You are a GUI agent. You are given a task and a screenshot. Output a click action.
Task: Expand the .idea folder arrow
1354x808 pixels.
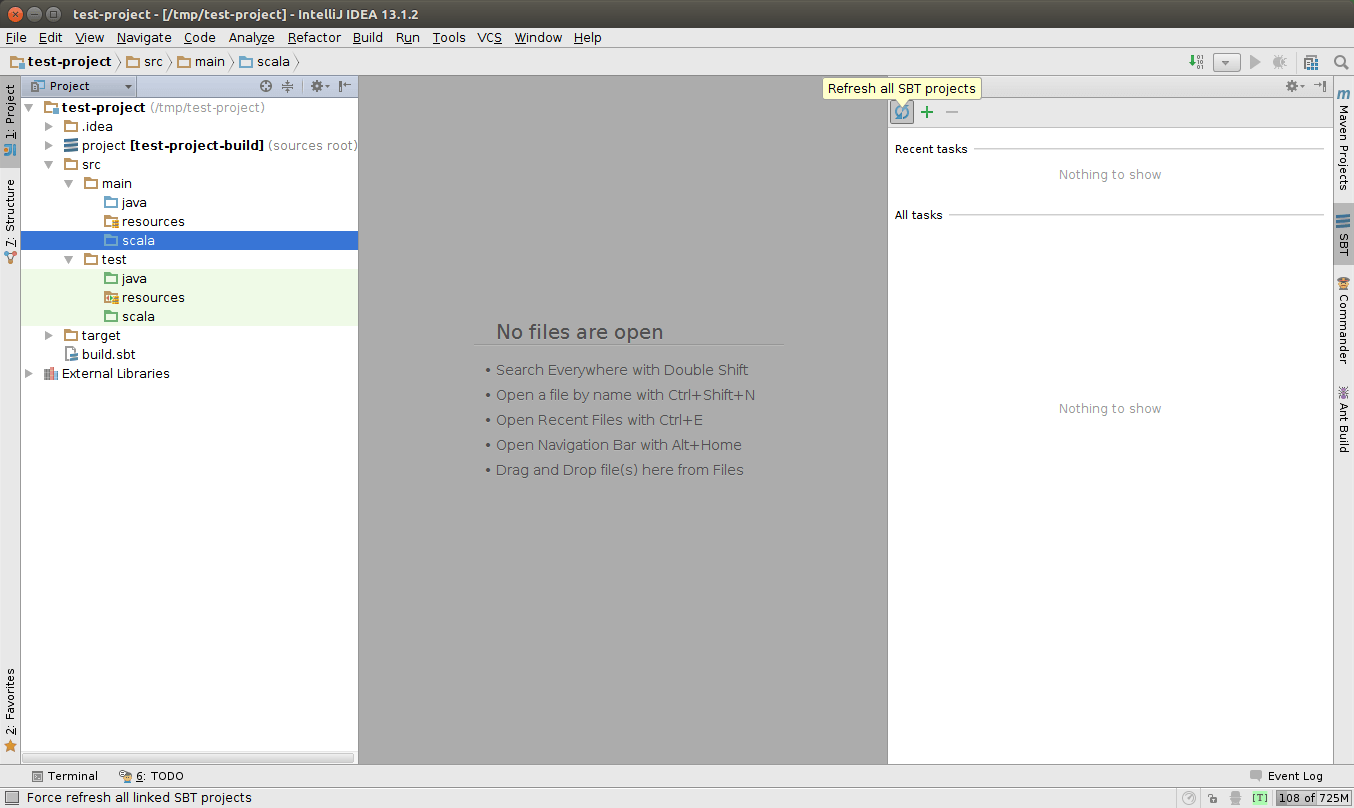tap(48, 126)
